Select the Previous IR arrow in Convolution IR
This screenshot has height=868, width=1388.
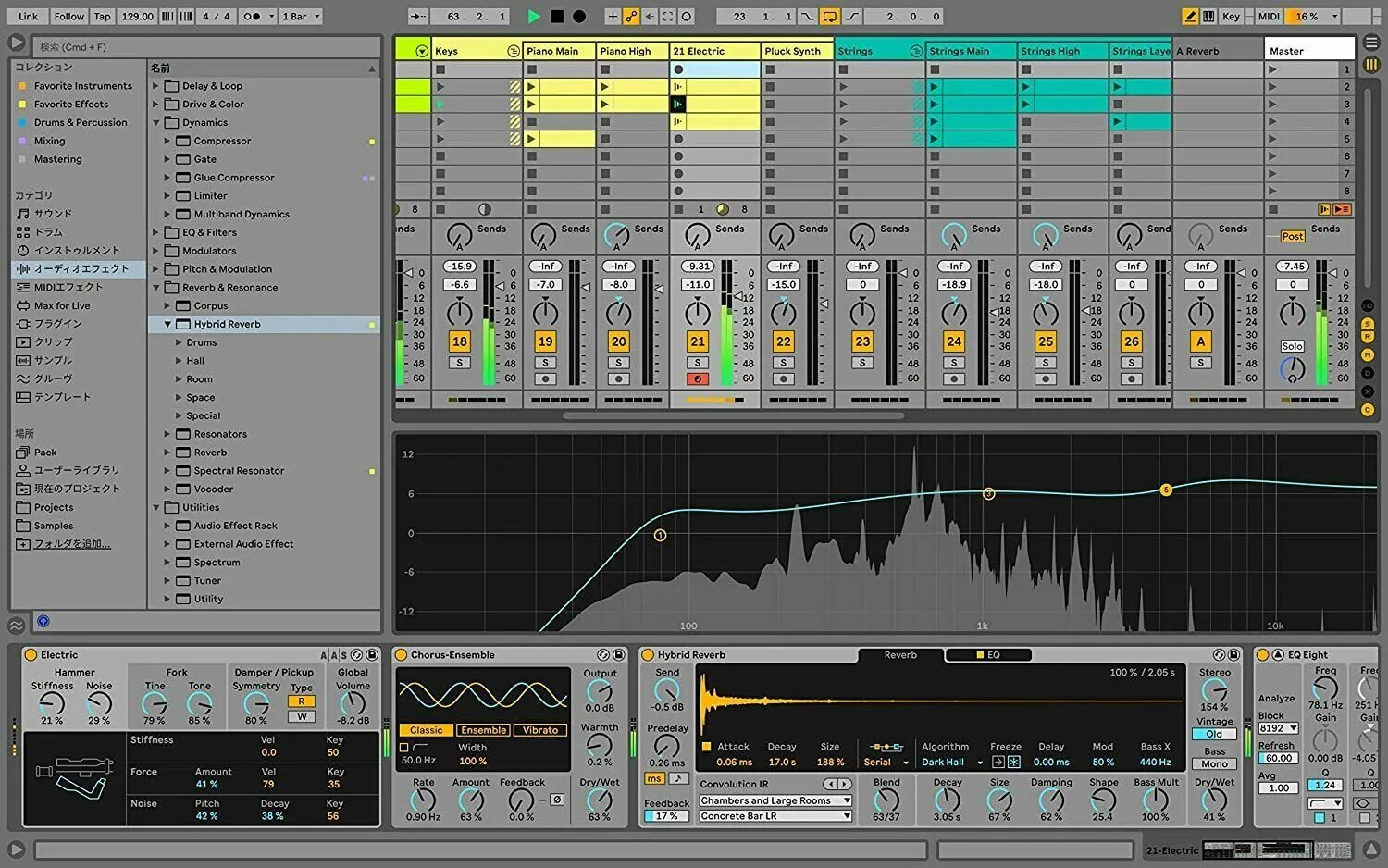click(x=829, y=784)
